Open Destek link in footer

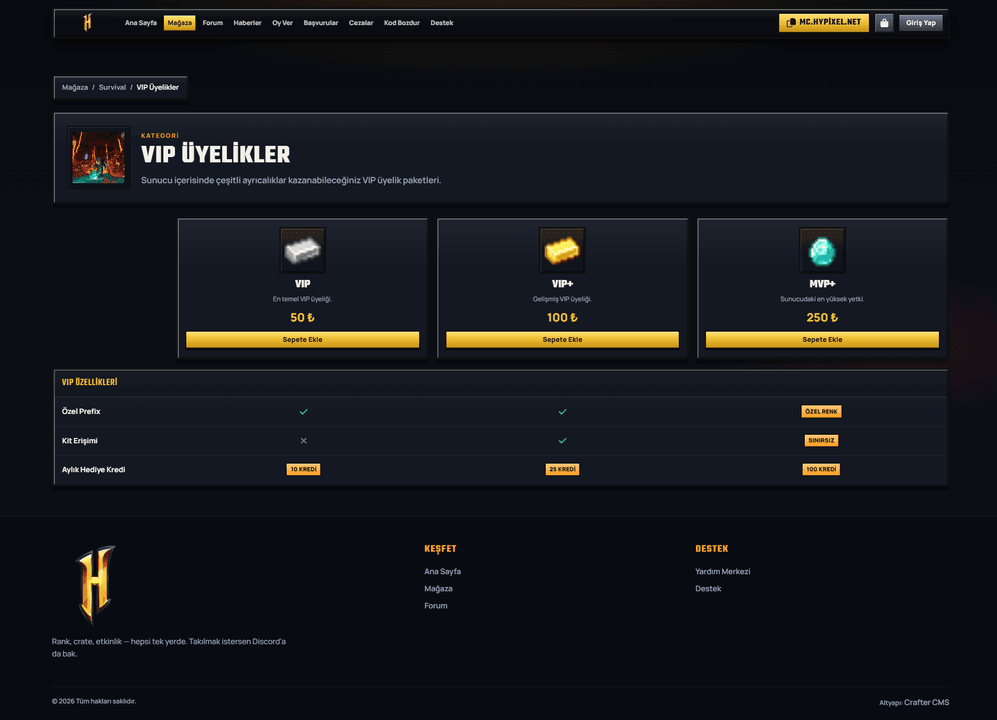point(708,588)
